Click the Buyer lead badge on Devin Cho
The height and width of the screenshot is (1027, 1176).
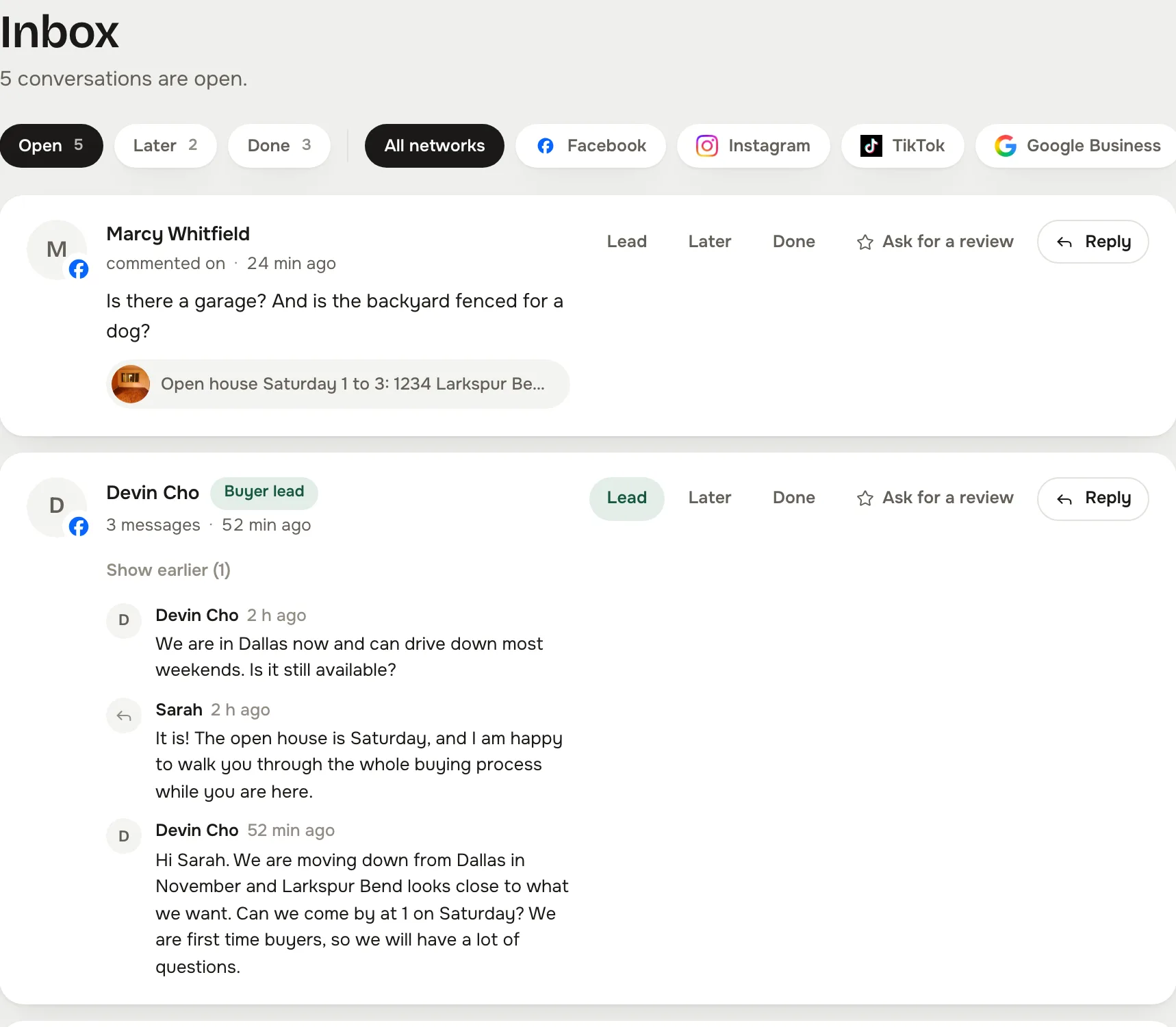click(x=264, y=492)
